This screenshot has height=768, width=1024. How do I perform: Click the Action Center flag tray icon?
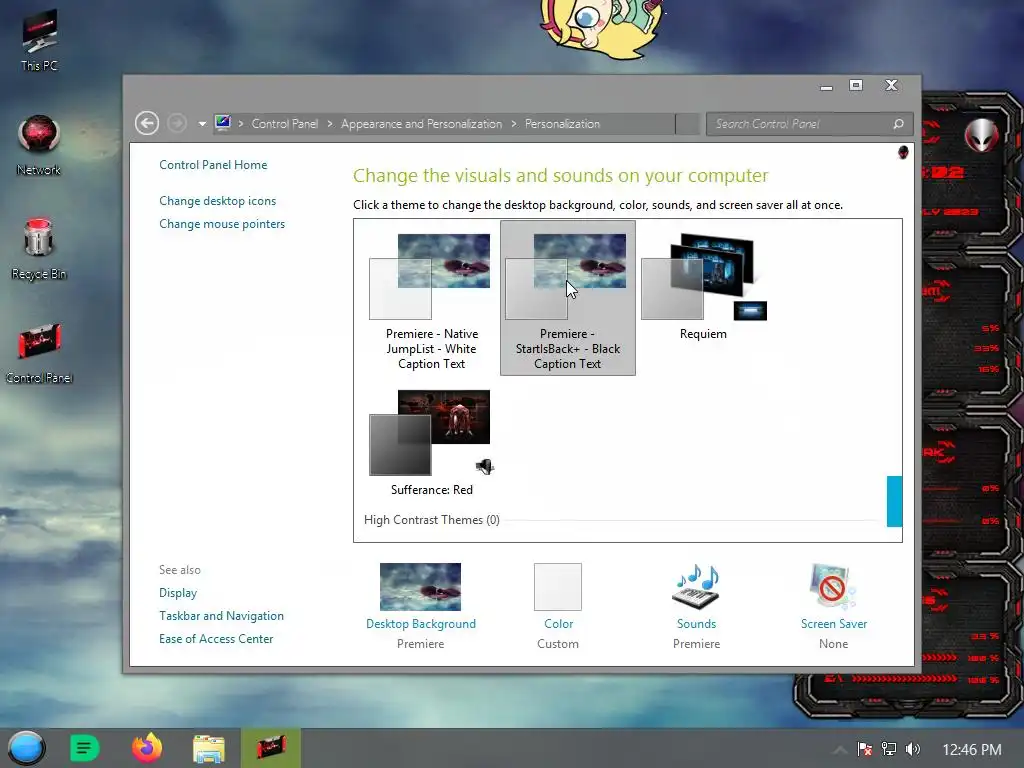pos(865,749)
